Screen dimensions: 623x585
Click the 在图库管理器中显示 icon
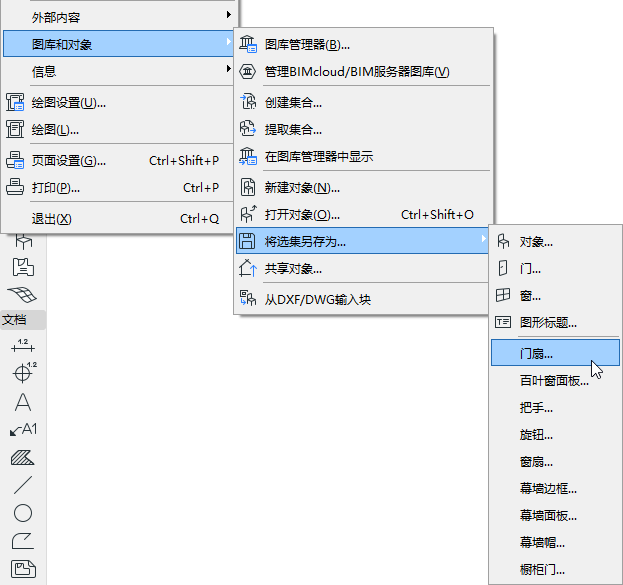(x=248, y=156)
